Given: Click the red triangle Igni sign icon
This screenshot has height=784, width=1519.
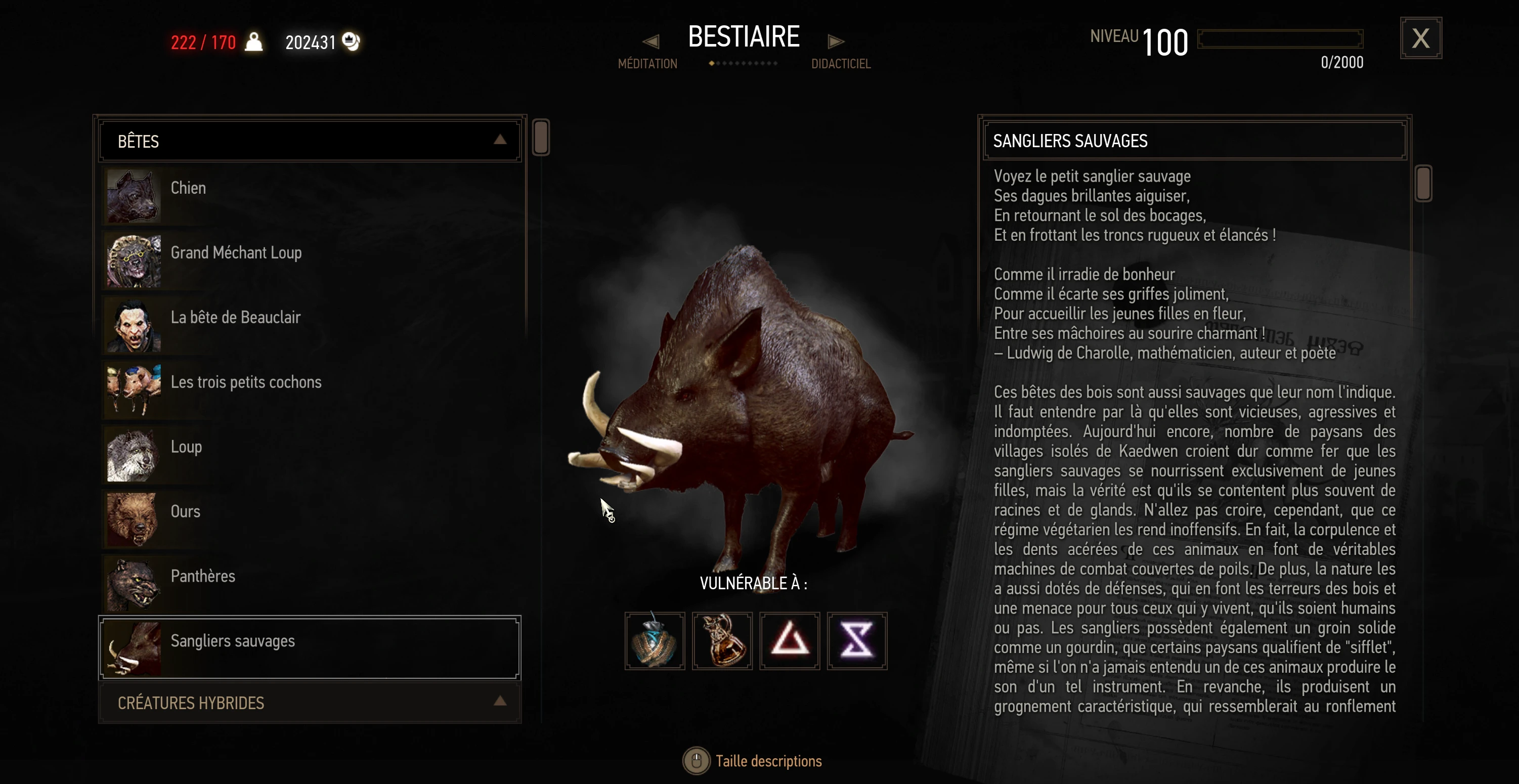Looking at the screenshot, I should tap(790, 641).
